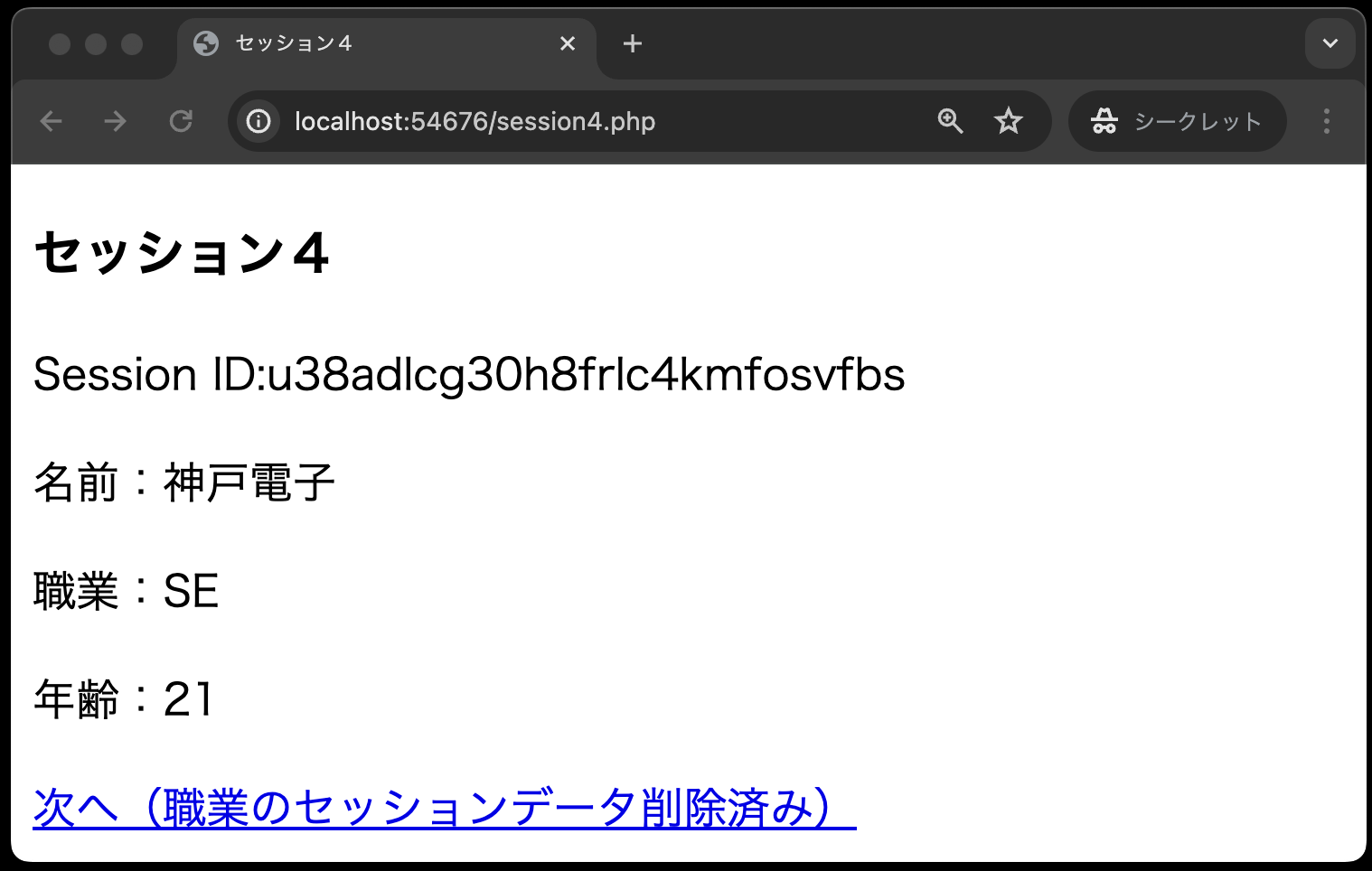Reload the session4.php page
The width and height of the screenshot is (1372, 871).
(181, 121)
